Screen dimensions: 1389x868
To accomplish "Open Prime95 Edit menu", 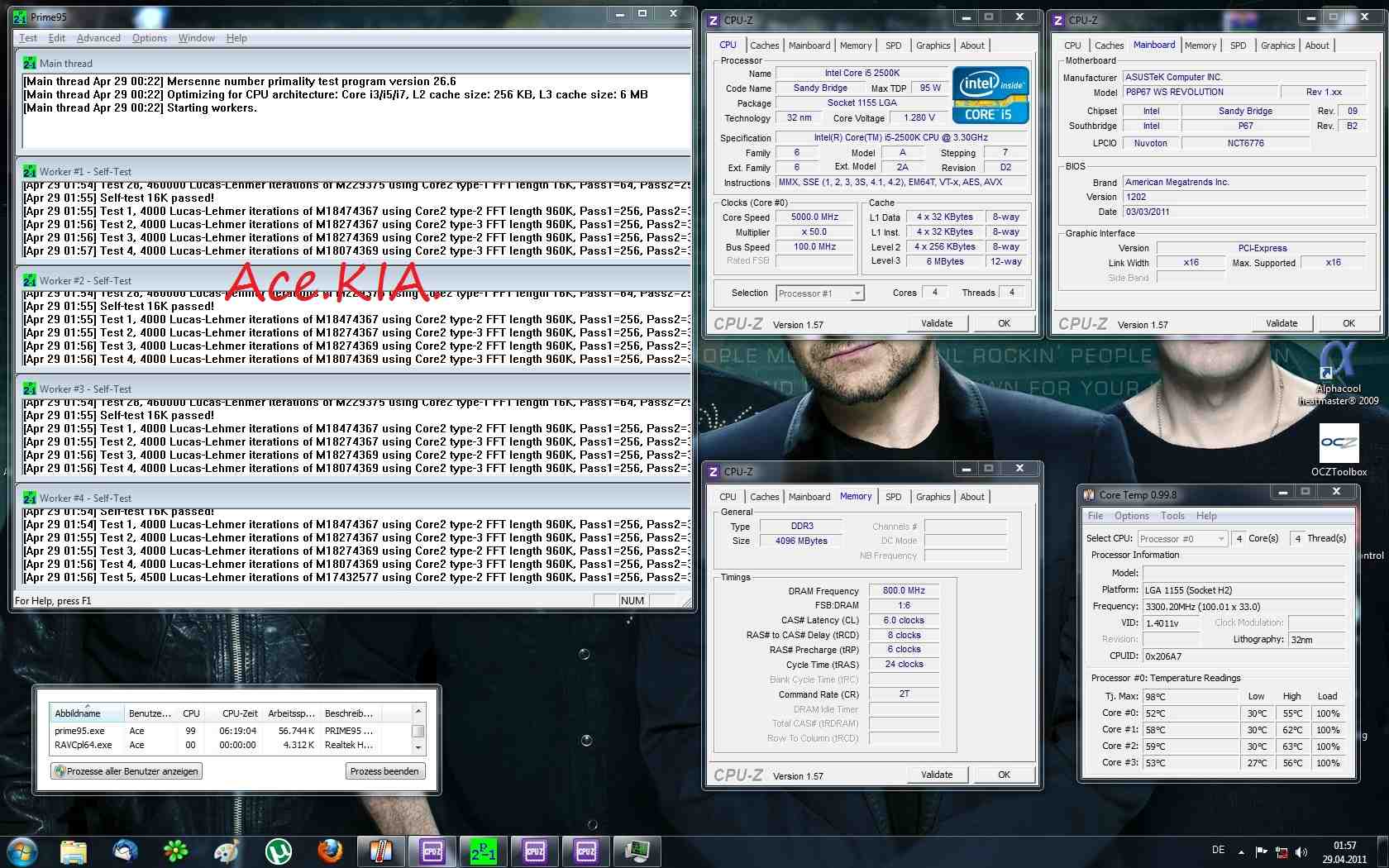I will [57, 38].
